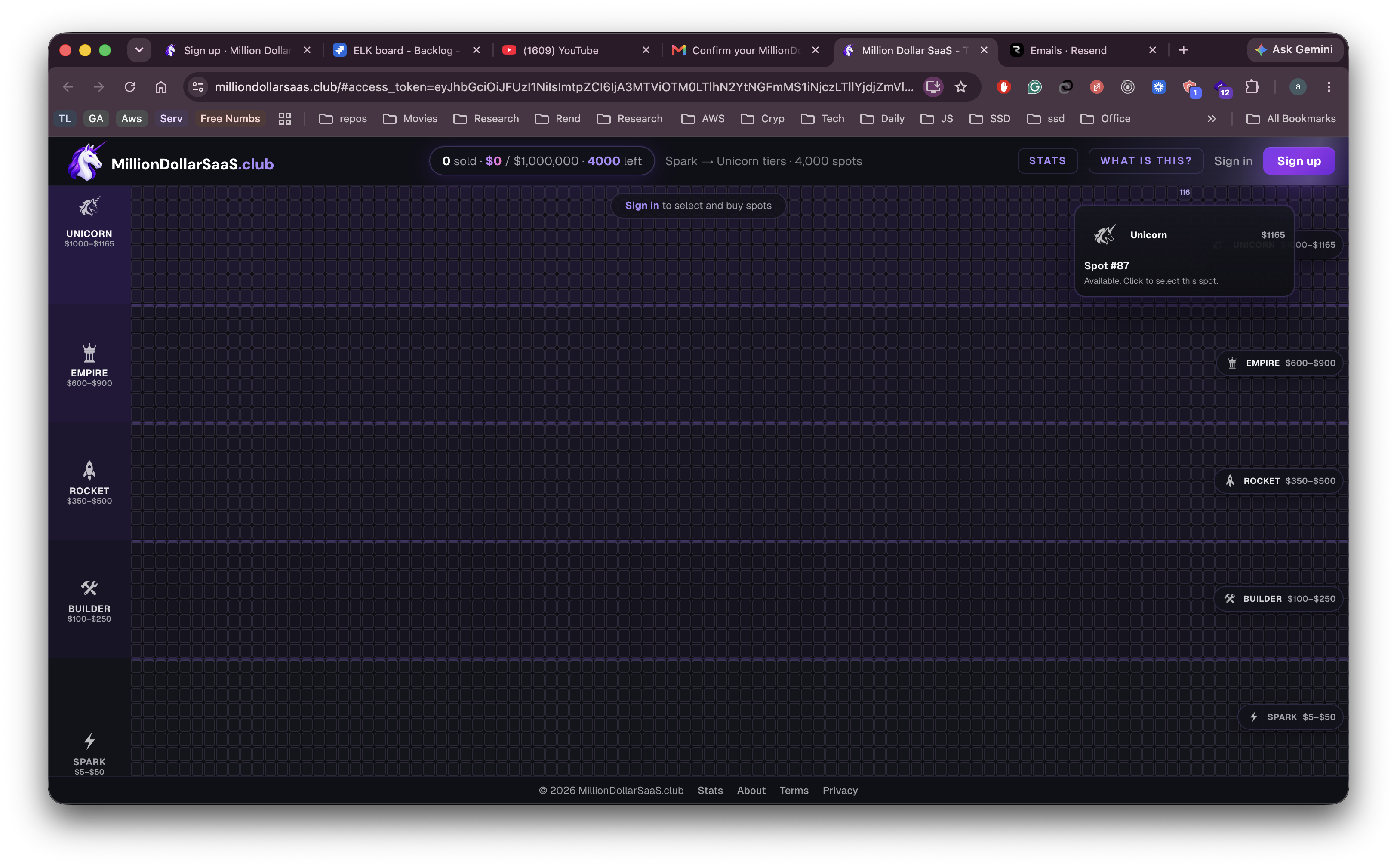Open the Daily bookmark folder

coord(883,119)
